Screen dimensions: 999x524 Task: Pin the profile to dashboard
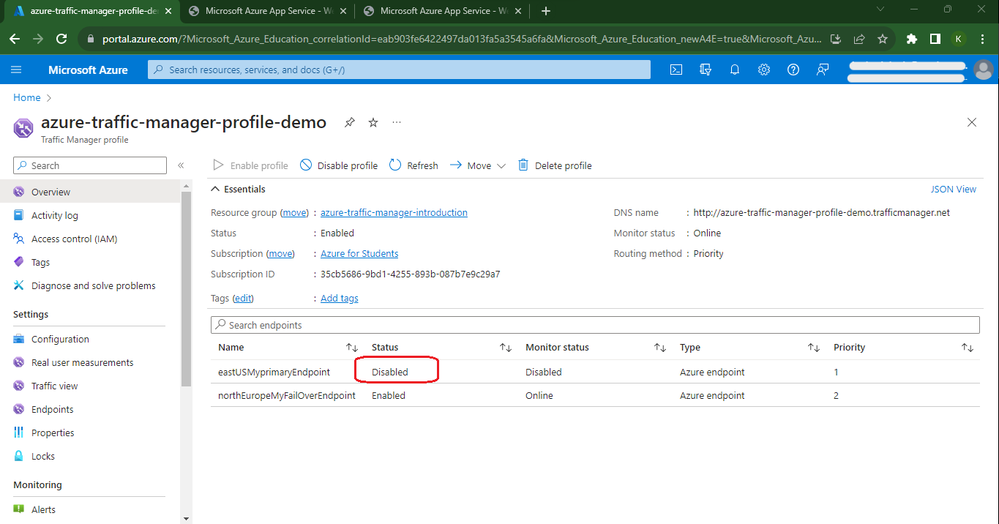pos(350,122)
